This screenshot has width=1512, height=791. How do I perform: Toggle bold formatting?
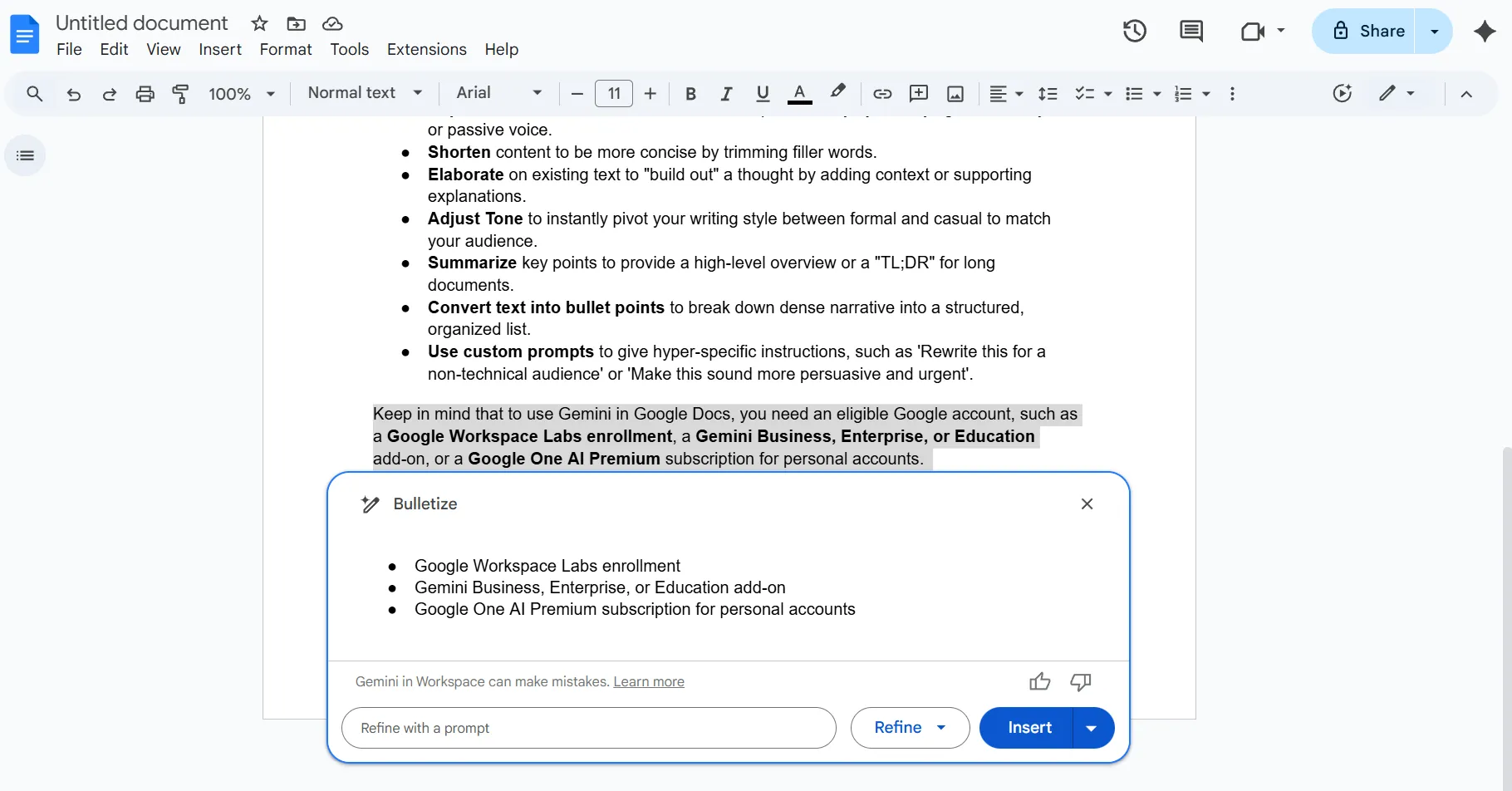coord(690,94)
